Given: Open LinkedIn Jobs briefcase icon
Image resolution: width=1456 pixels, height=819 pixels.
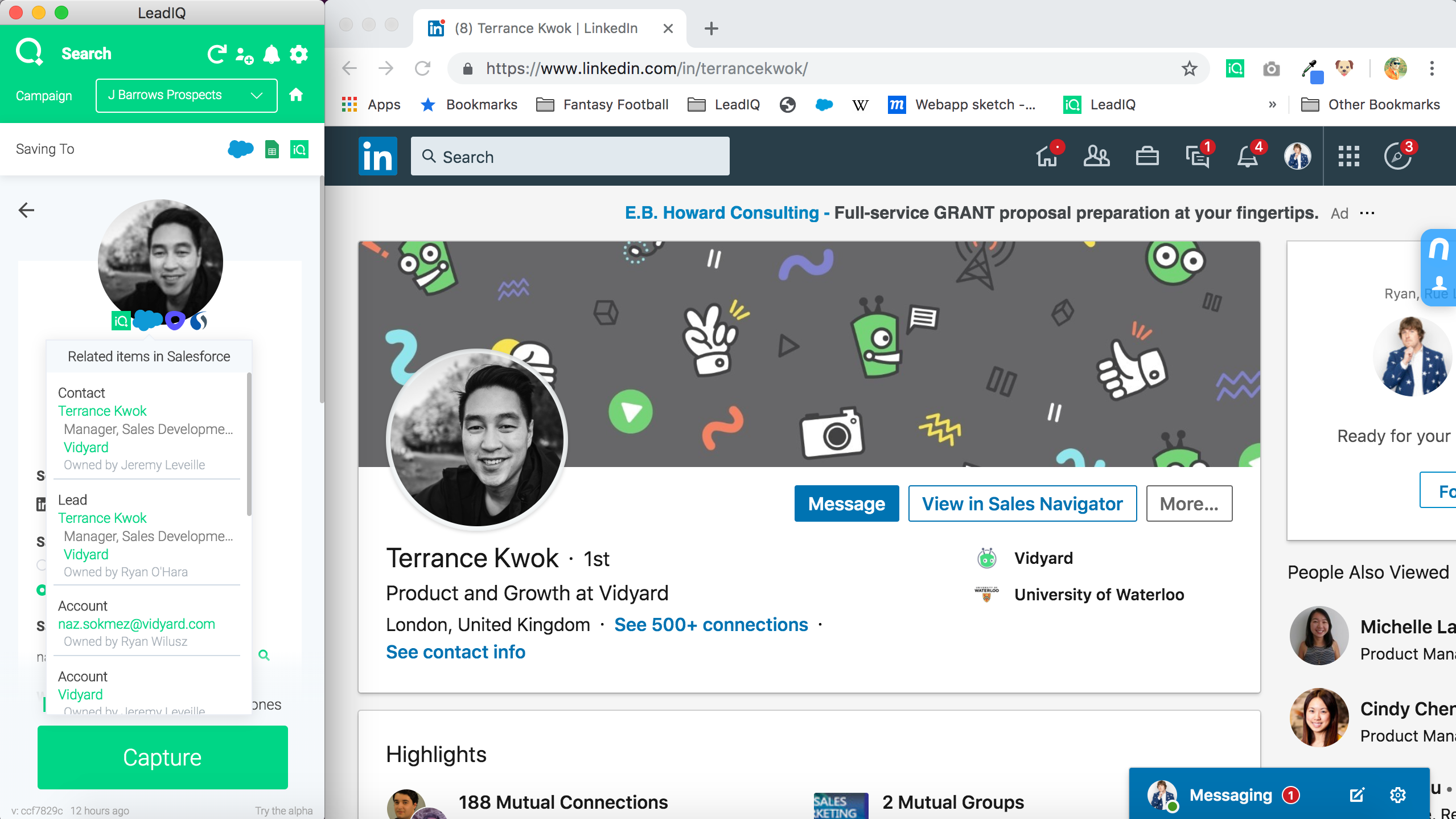Looking at the screenshot, I should coord(1147,156).
